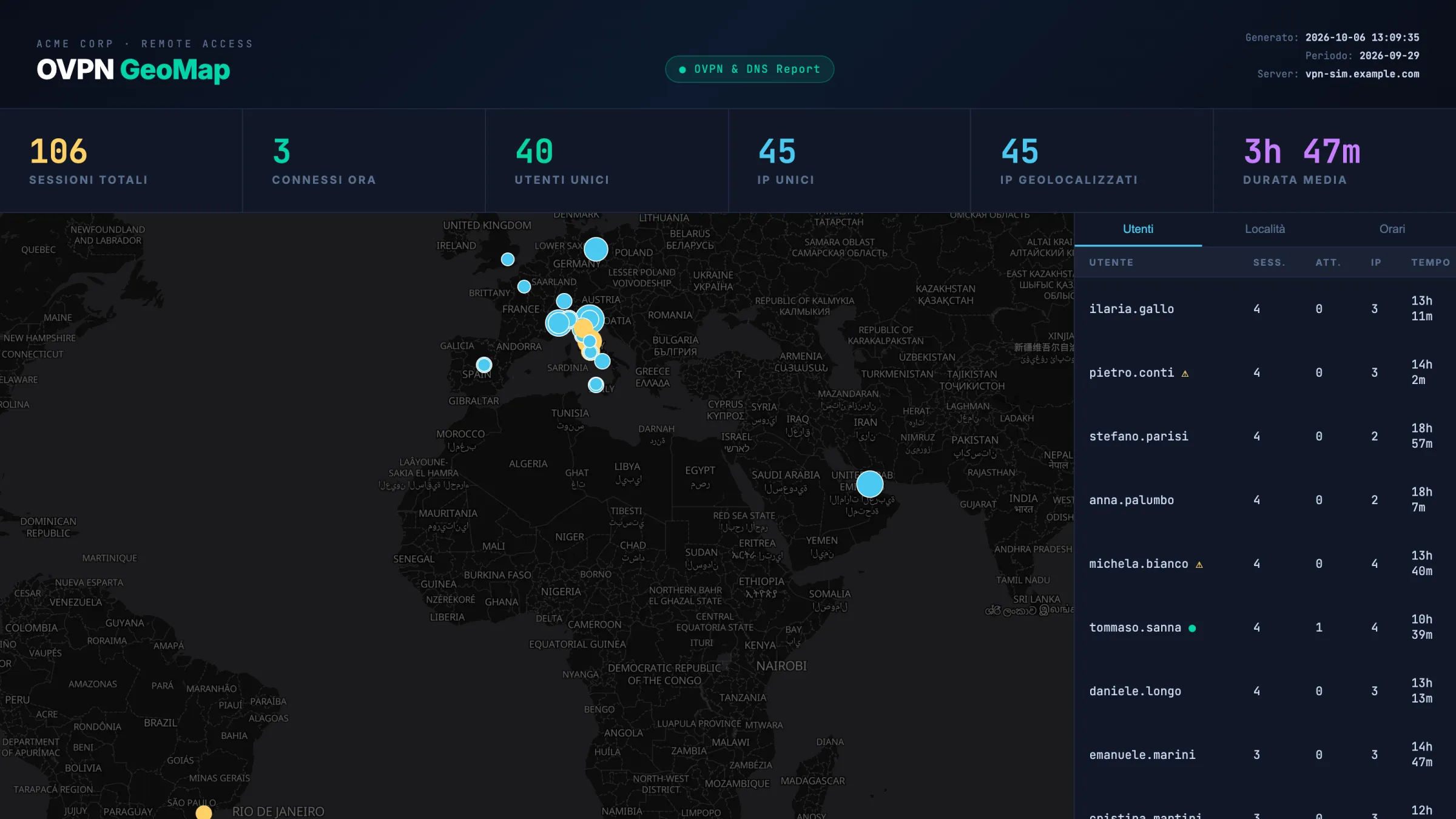1456x819 pixels.
Task: Select user row michela.bianco
Action: point(1265,564)
